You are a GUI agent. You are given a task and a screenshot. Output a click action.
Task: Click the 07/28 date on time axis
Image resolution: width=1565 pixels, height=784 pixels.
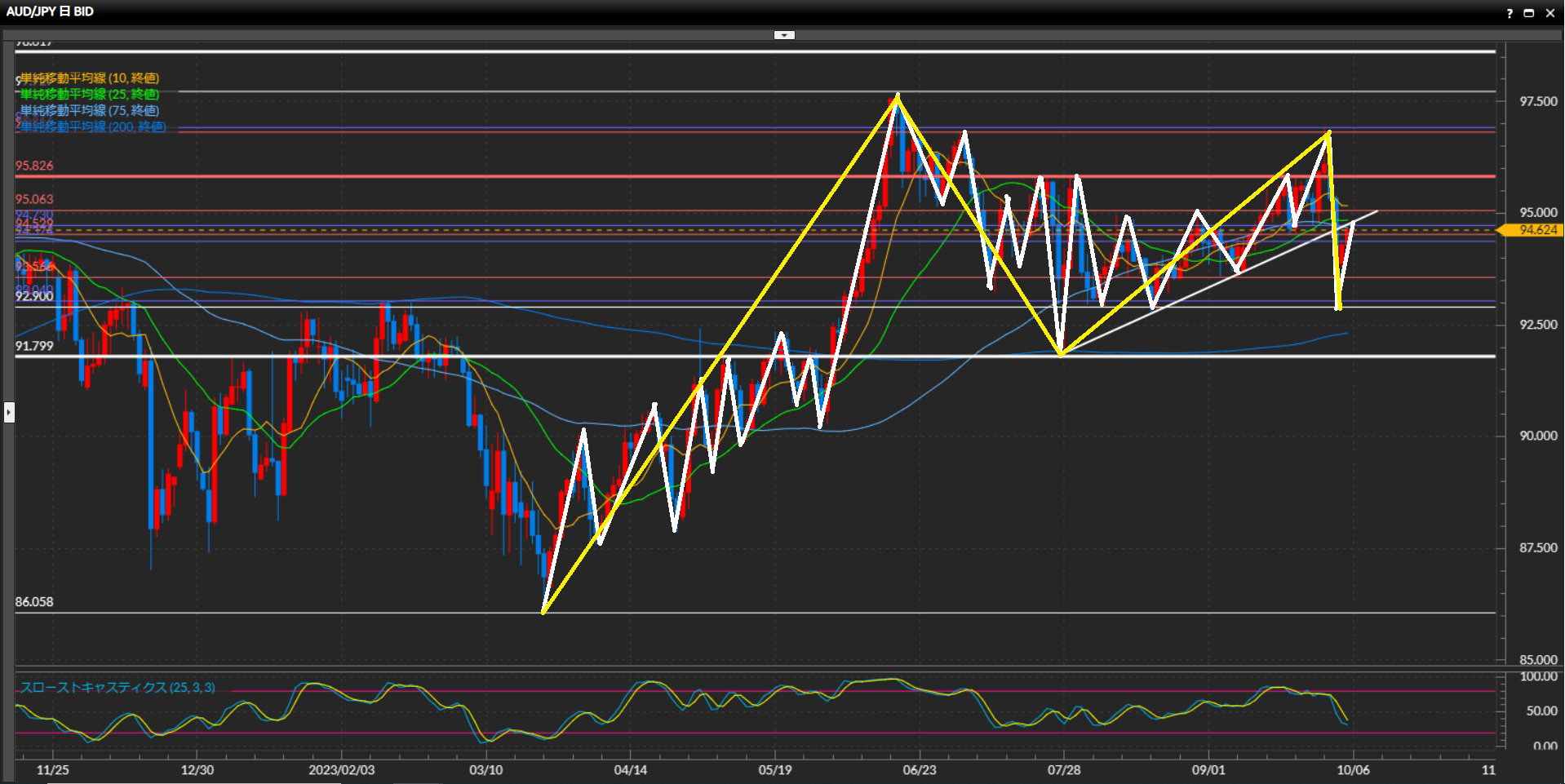1064,770
